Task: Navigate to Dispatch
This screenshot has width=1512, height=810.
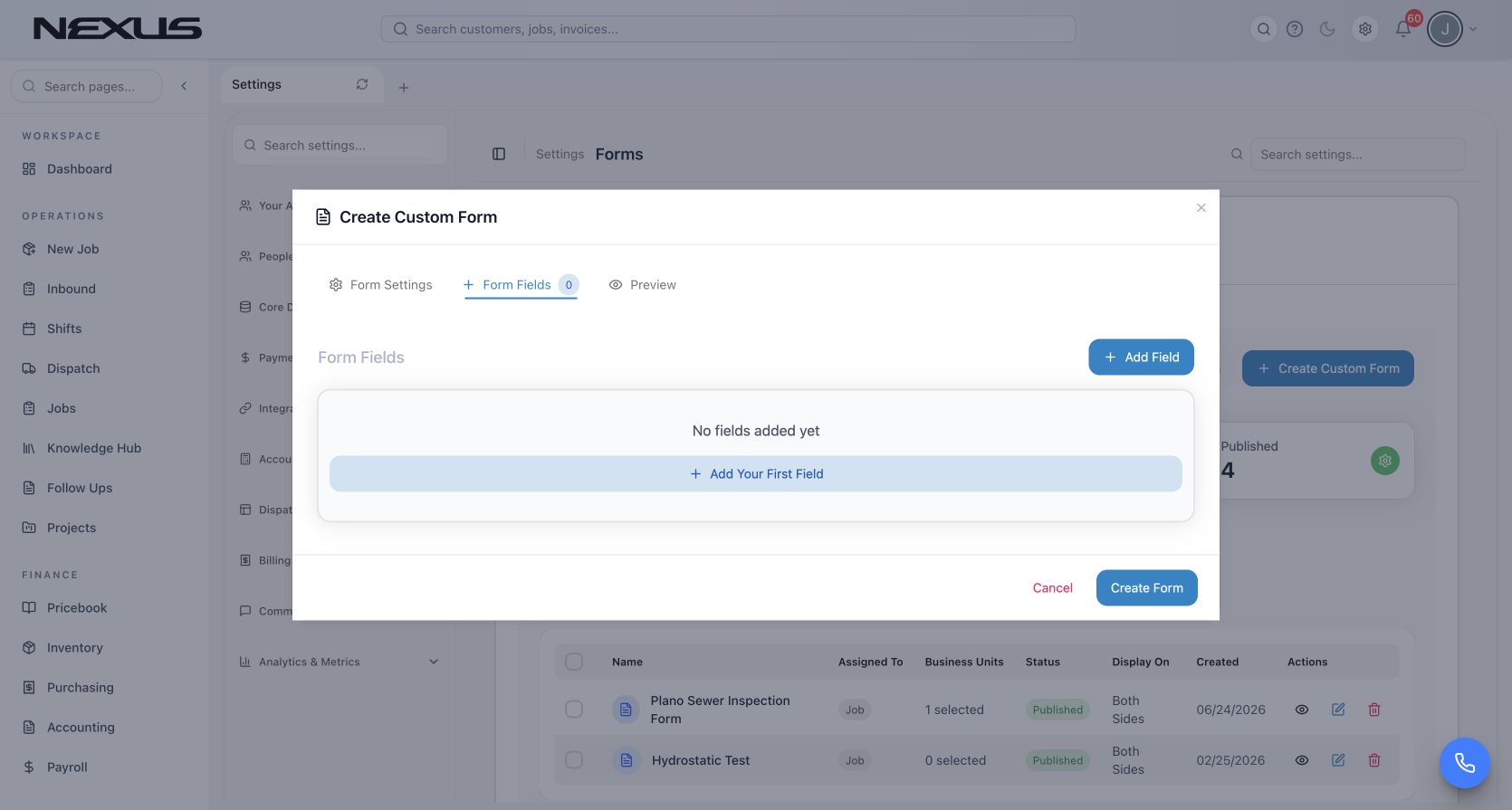Action: click(x=73, y=368)
